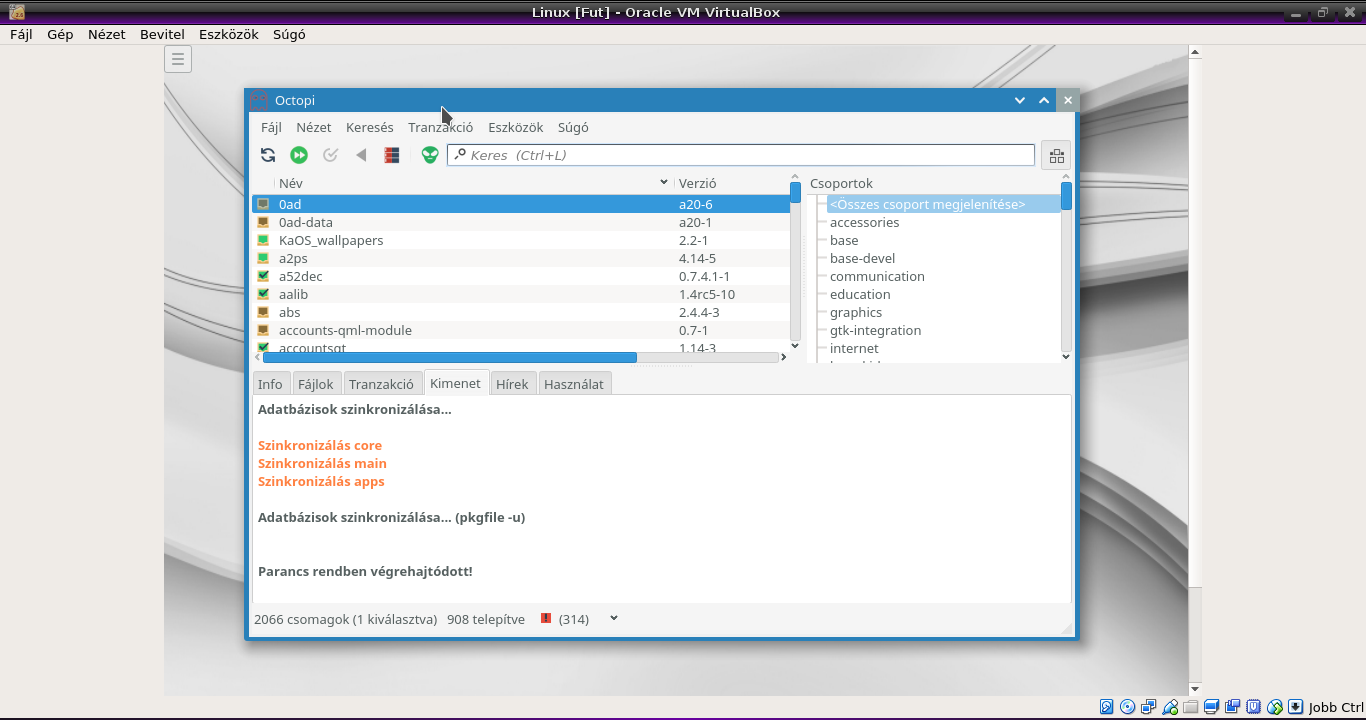
Task: Click the Keres search field
Action: pyautogui.click(x=741, y=155)
